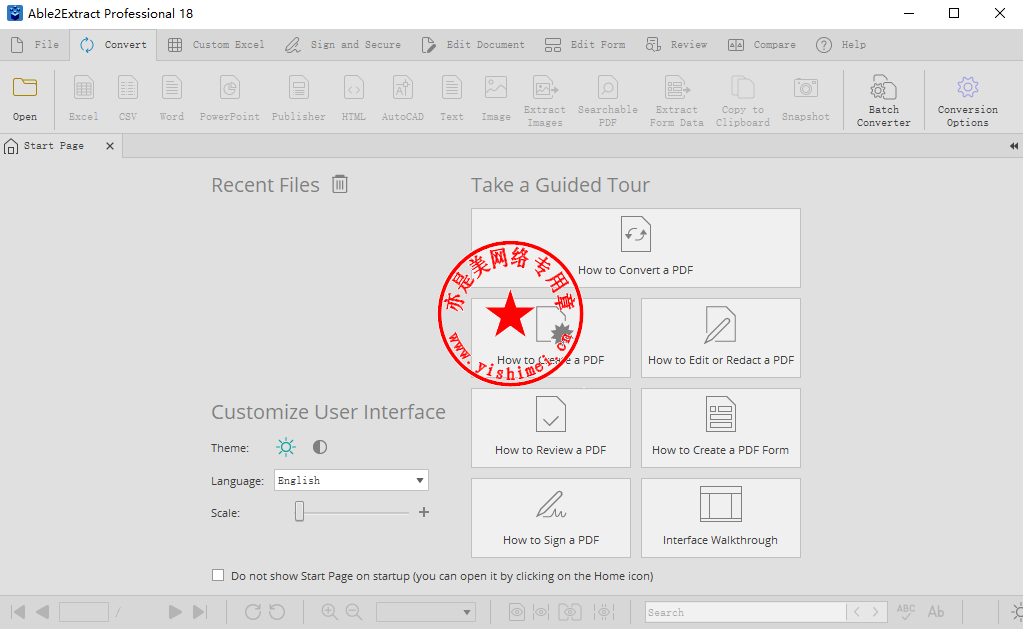Open the Help menu

coord(841,45)
